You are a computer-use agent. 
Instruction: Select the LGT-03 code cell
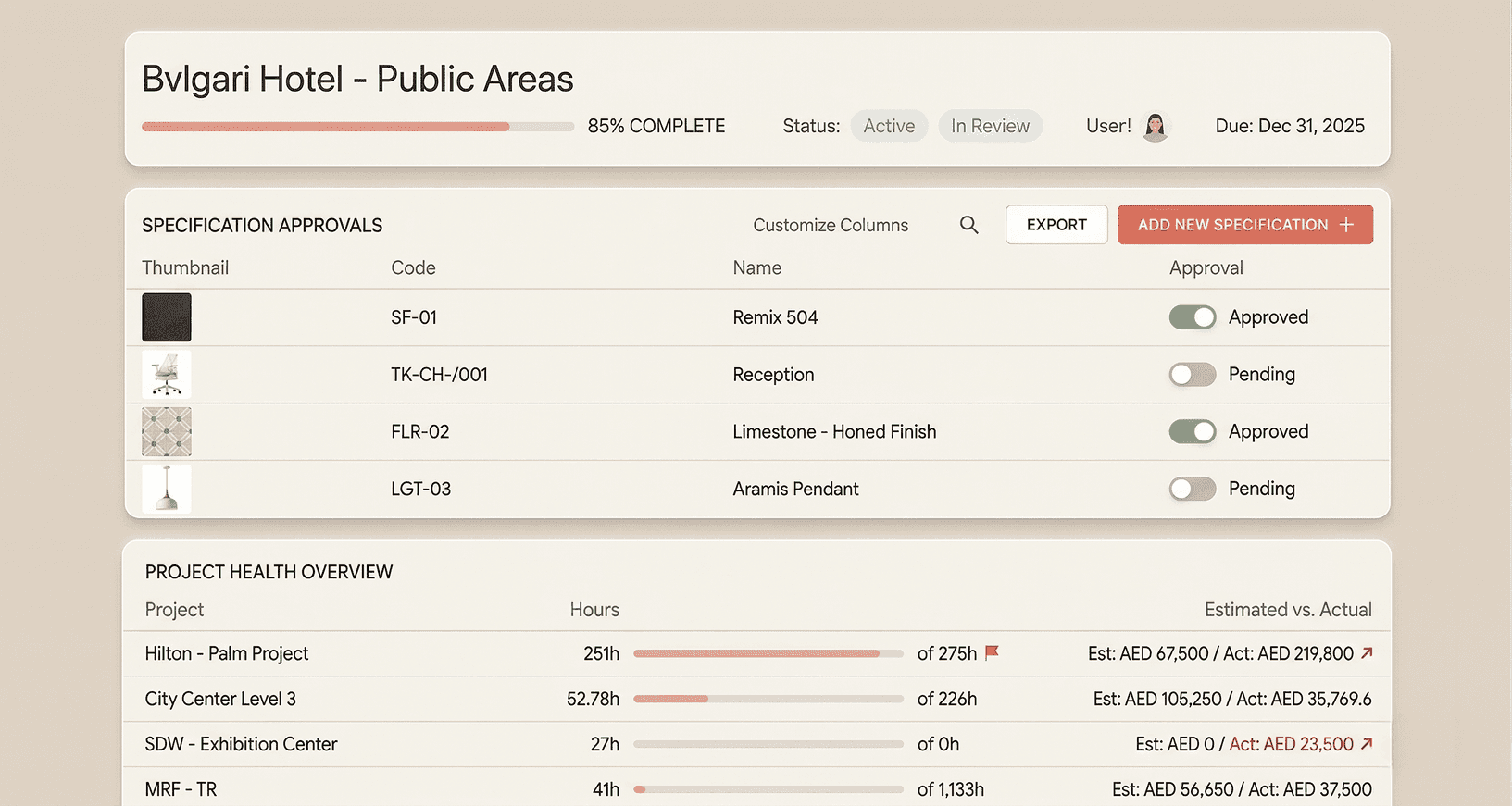pyautogui.click(x=421, y=489)
